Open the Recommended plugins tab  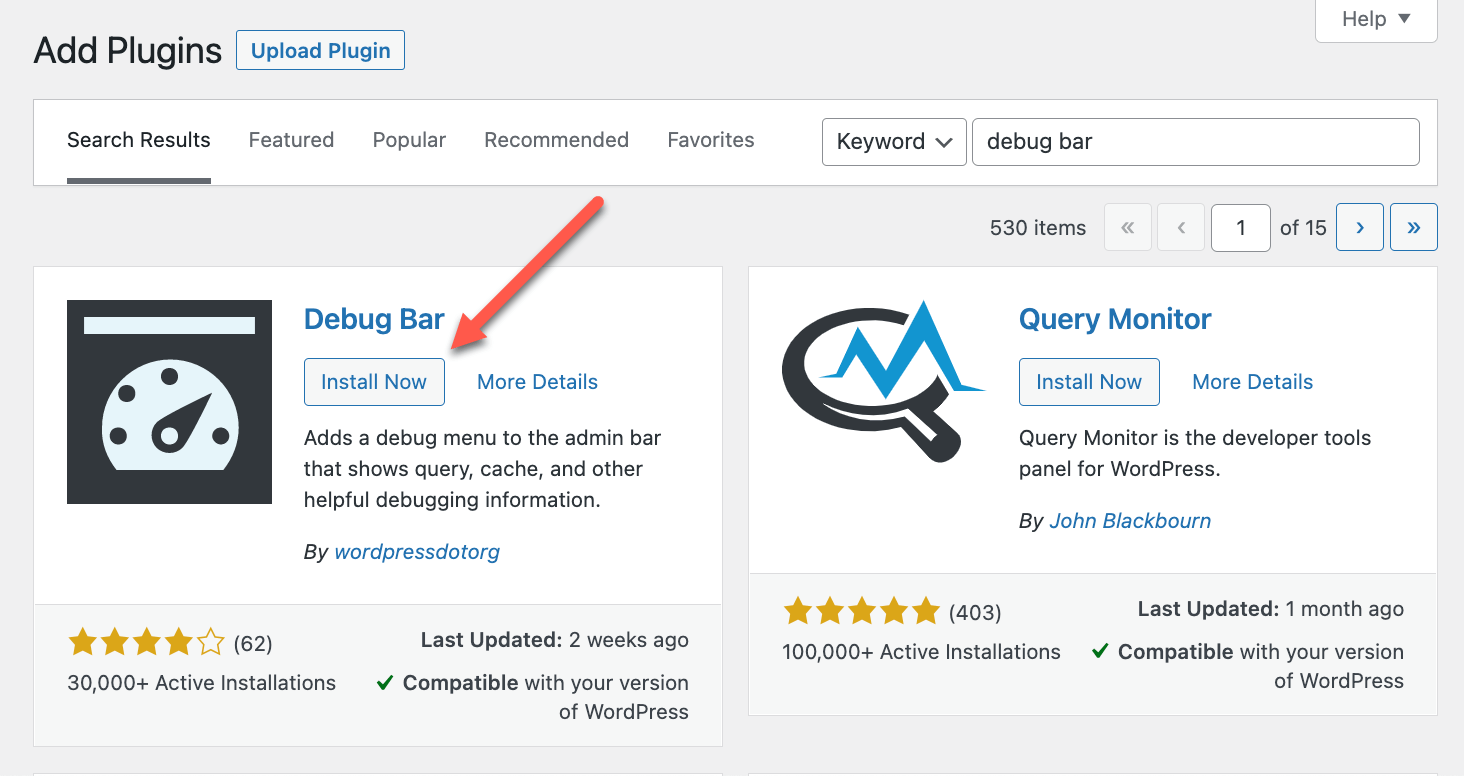[x=557, y=140]
